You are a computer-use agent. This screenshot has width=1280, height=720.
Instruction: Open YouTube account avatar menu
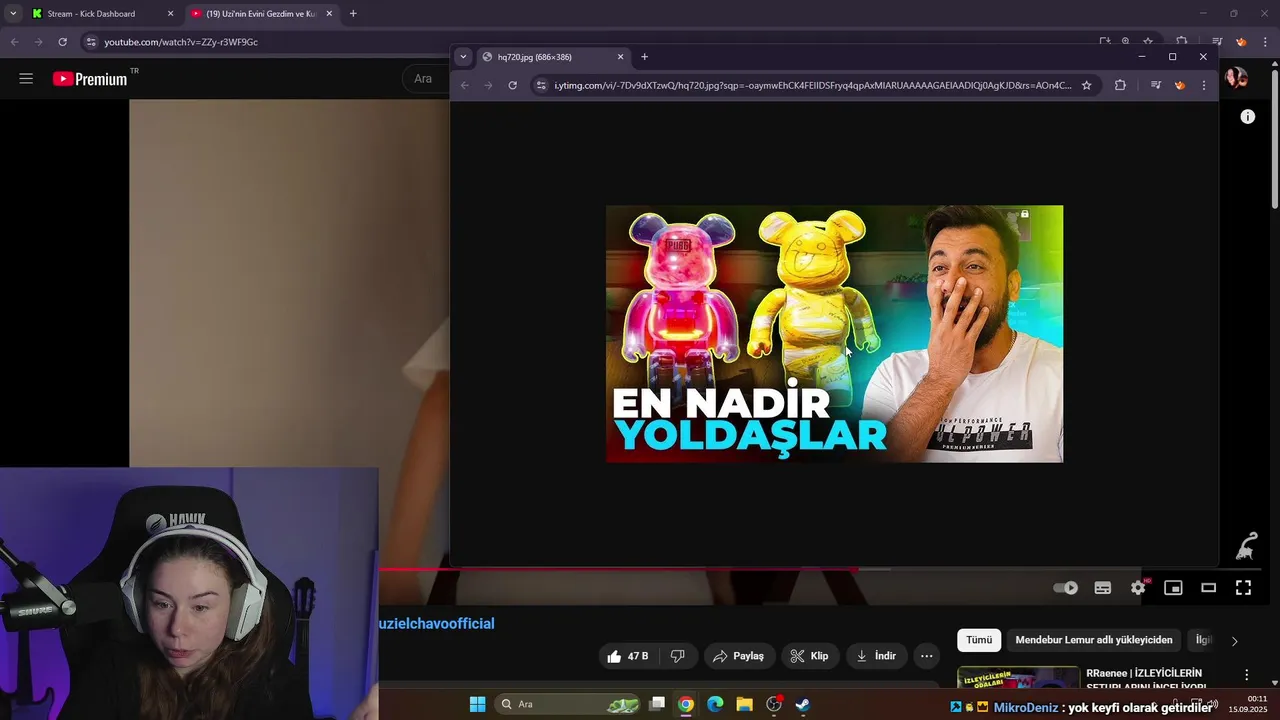[1236, 78]
